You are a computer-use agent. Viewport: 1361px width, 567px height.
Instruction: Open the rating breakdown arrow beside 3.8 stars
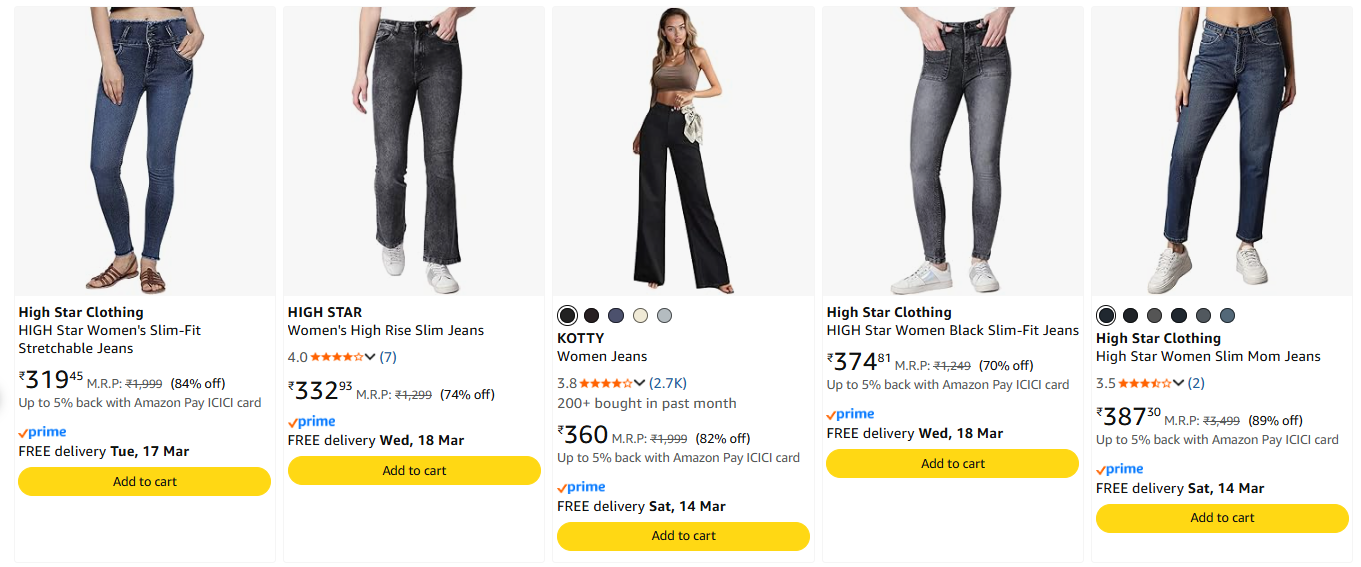[640, 383]
